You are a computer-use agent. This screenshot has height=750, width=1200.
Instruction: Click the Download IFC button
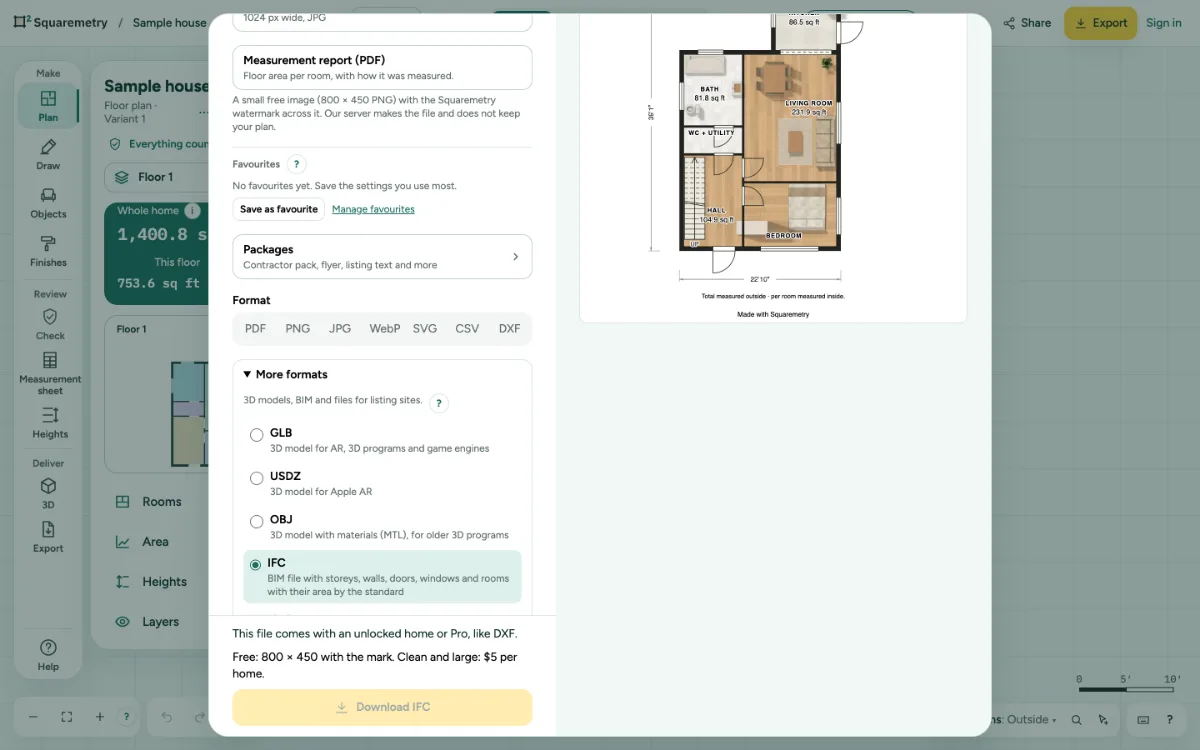coord(382,707)
